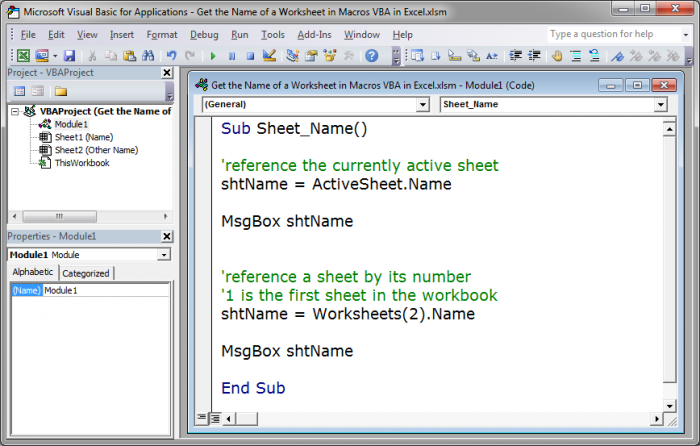700x446 pixels.
Task: Open the Insert UserForm dropdown arrow
Action: [x=55, y=56]
